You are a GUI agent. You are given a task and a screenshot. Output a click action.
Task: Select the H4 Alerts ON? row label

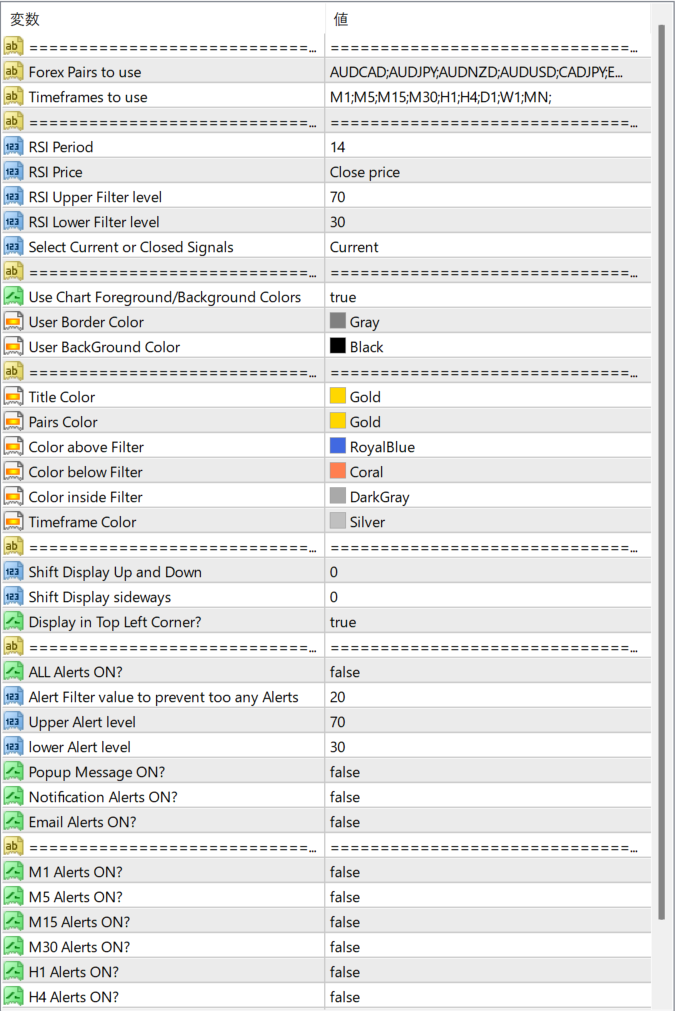(x=73, y=997)
